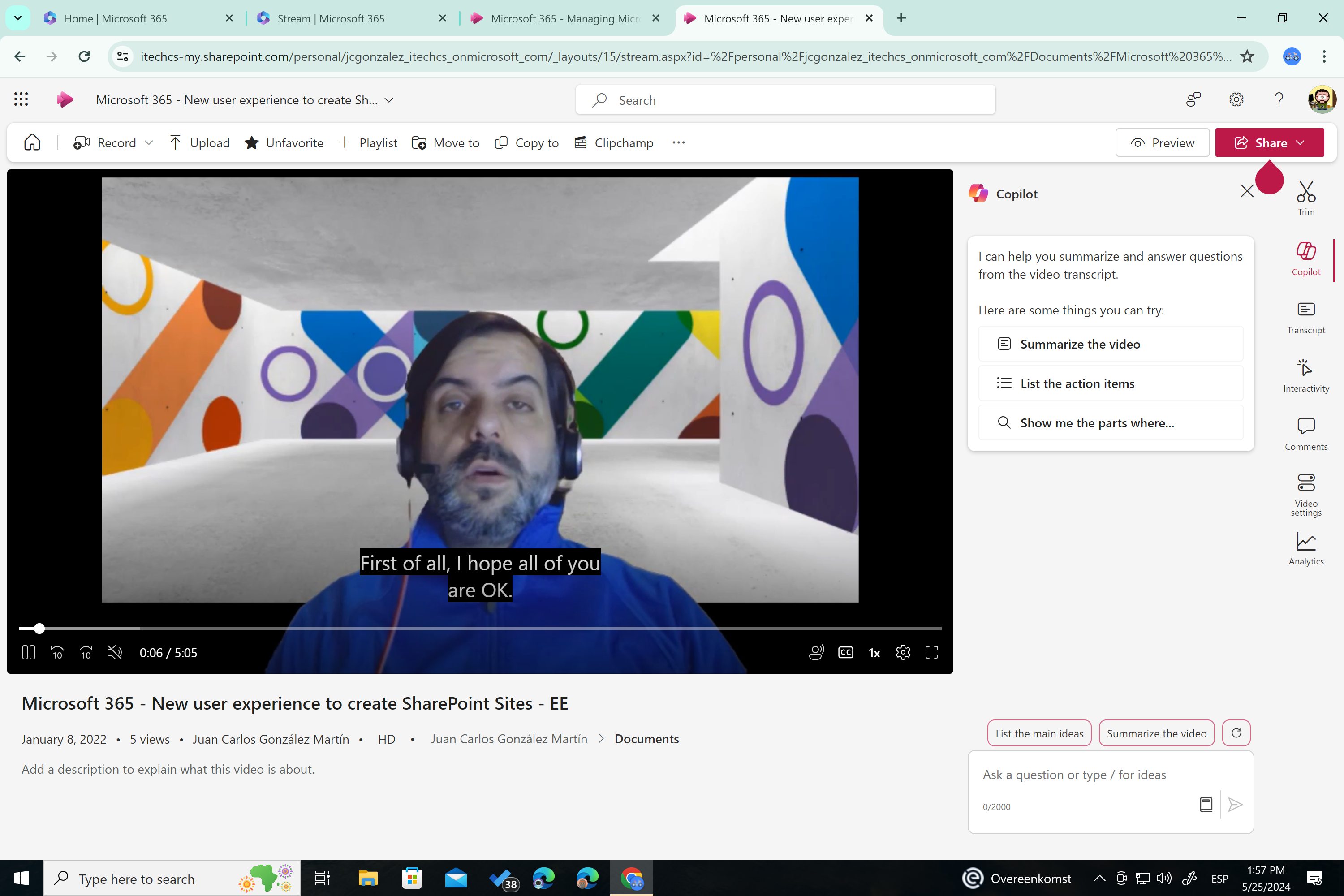Expand the Record dropdown

click(x=149, y=142)
